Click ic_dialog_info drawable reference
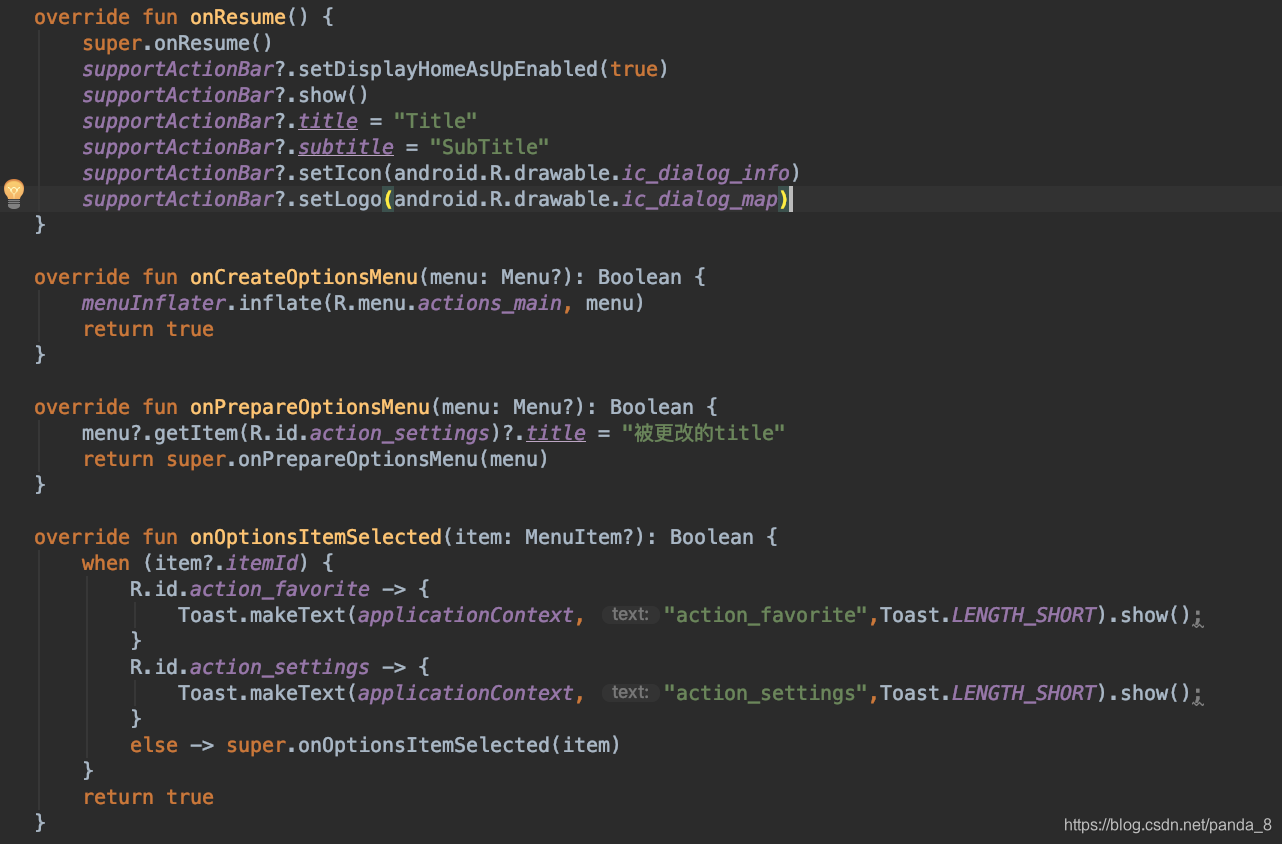 [x=707, y=173]
